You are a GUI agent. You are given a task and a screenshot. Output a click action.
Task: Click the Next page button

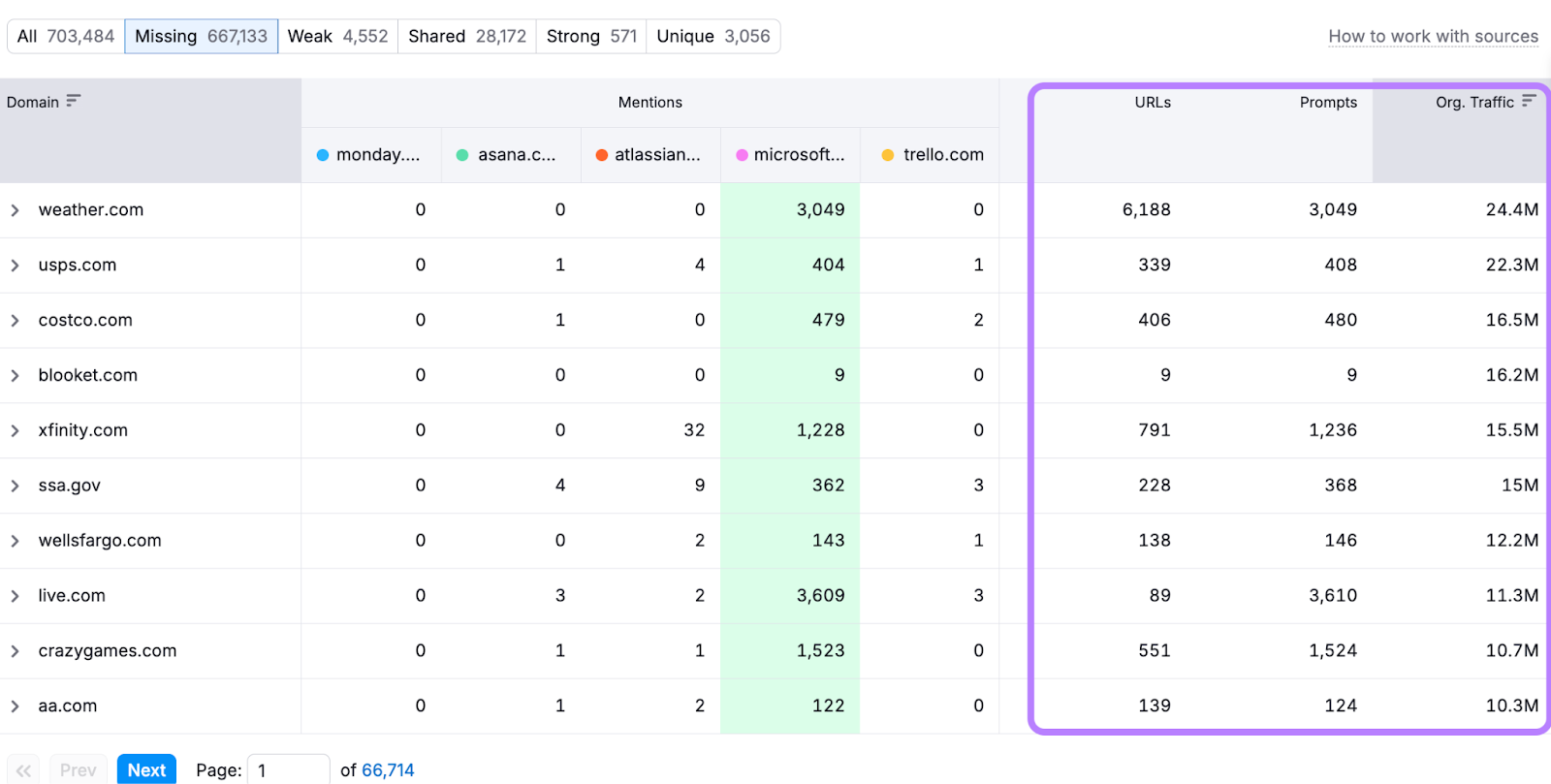click(147, 770)
